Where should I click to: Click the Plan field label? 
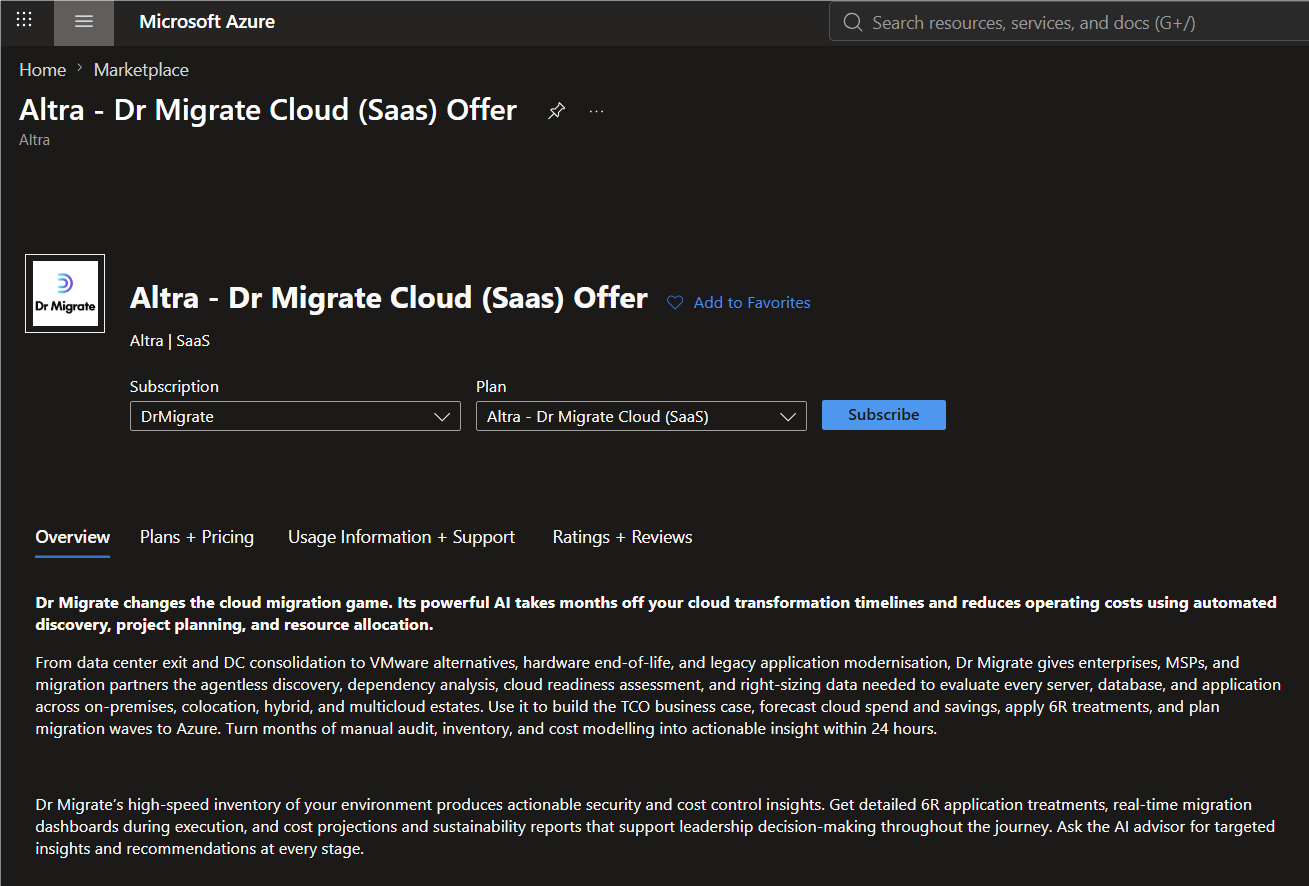pos(491,386)
